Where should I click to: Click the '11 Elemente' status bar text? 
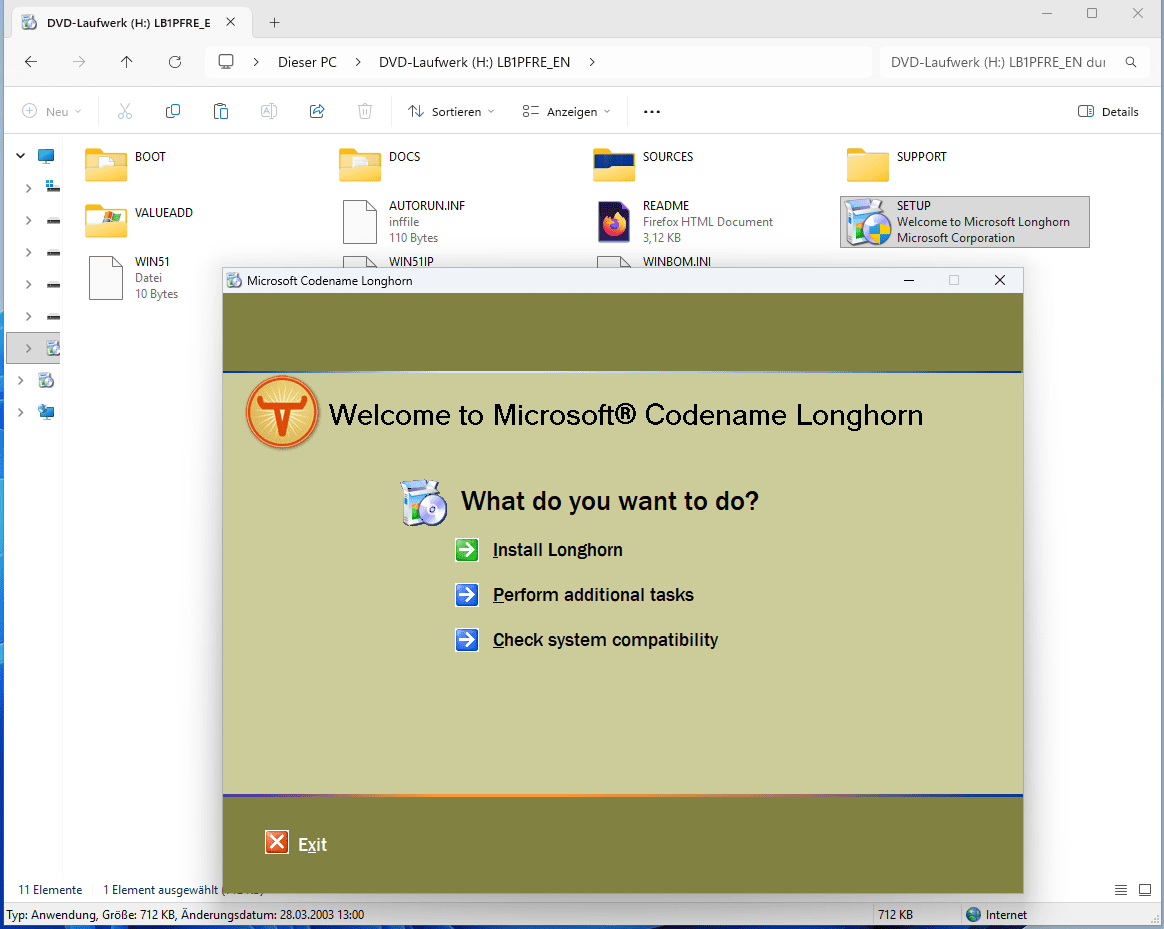50,890
